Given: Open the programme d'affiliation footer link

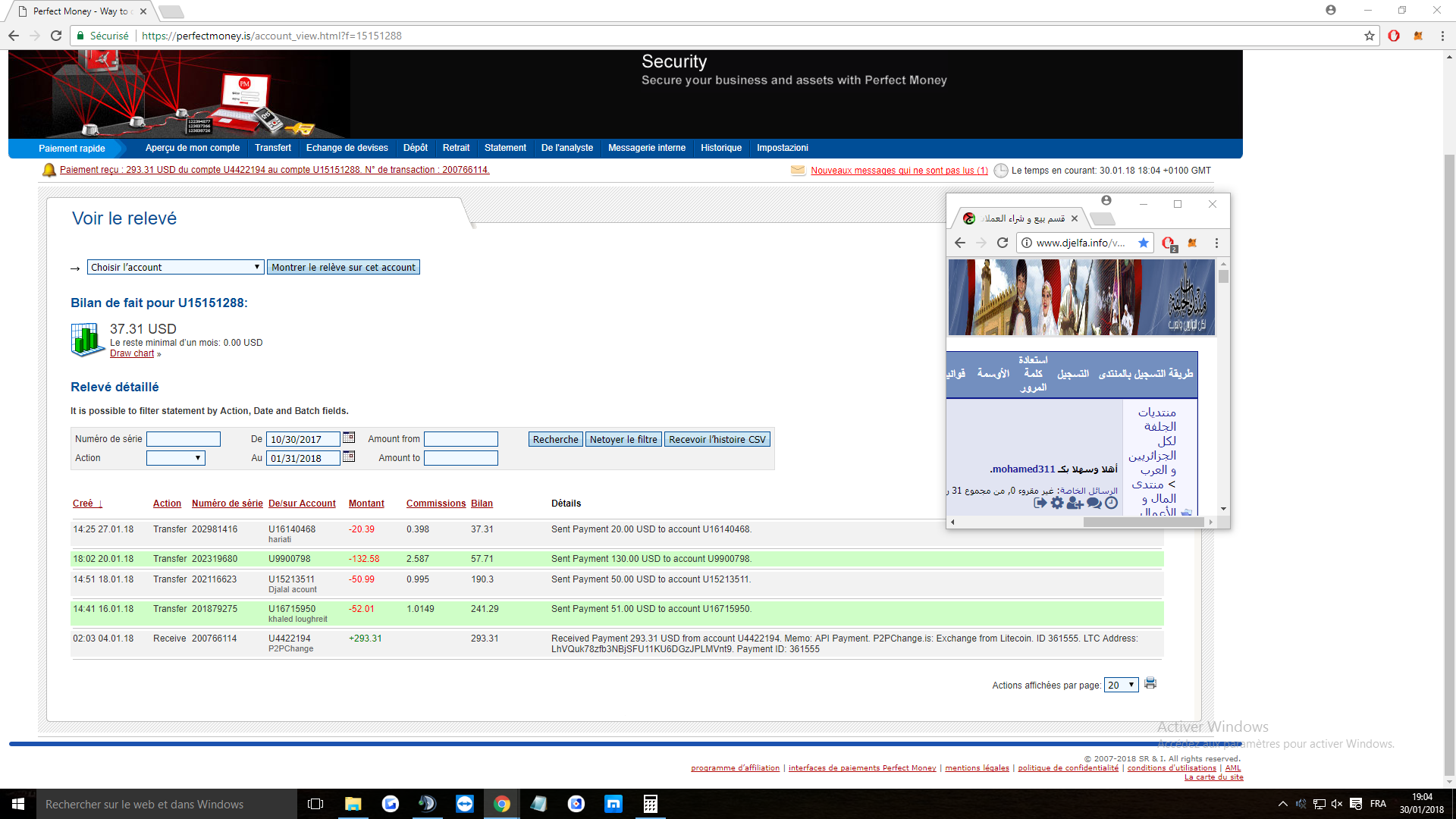Looking at the screenshot, I should [x=735, y=768].
